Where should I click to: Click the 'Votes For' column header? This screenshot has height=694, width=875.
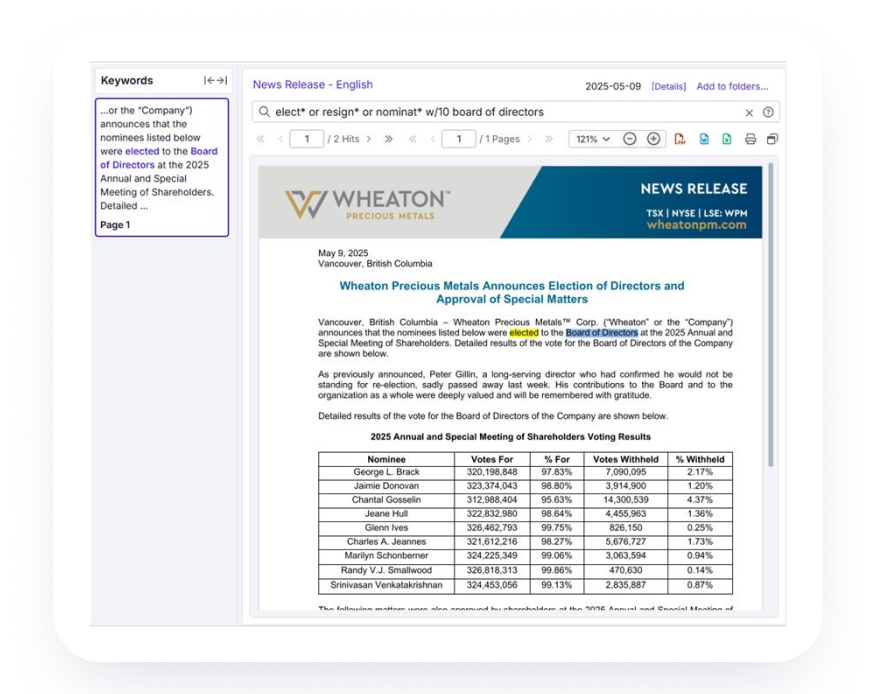pos(492,459)
